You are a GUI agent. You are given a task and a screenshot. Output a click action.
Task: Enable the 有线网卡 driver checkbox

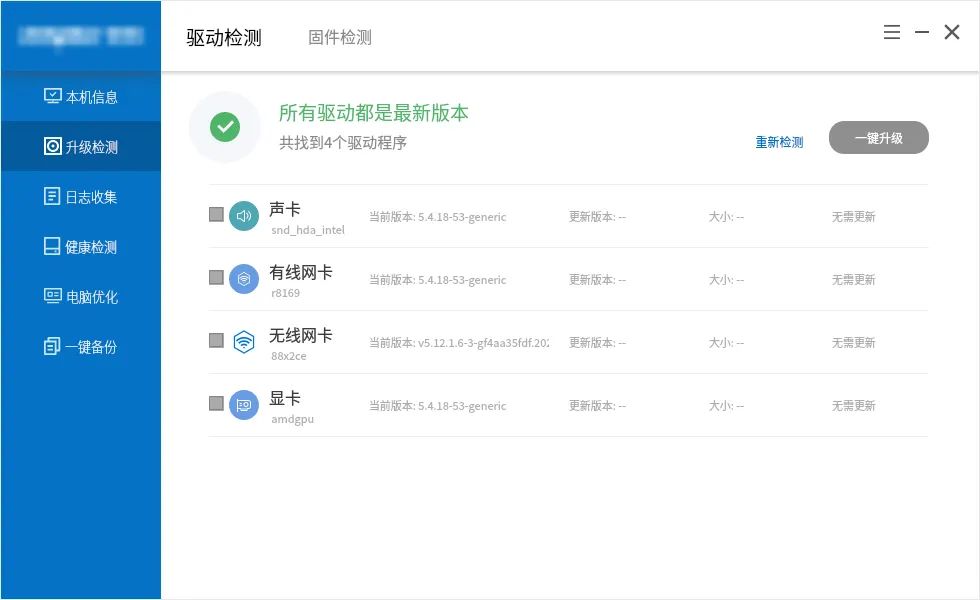click(x=215, y=279)
